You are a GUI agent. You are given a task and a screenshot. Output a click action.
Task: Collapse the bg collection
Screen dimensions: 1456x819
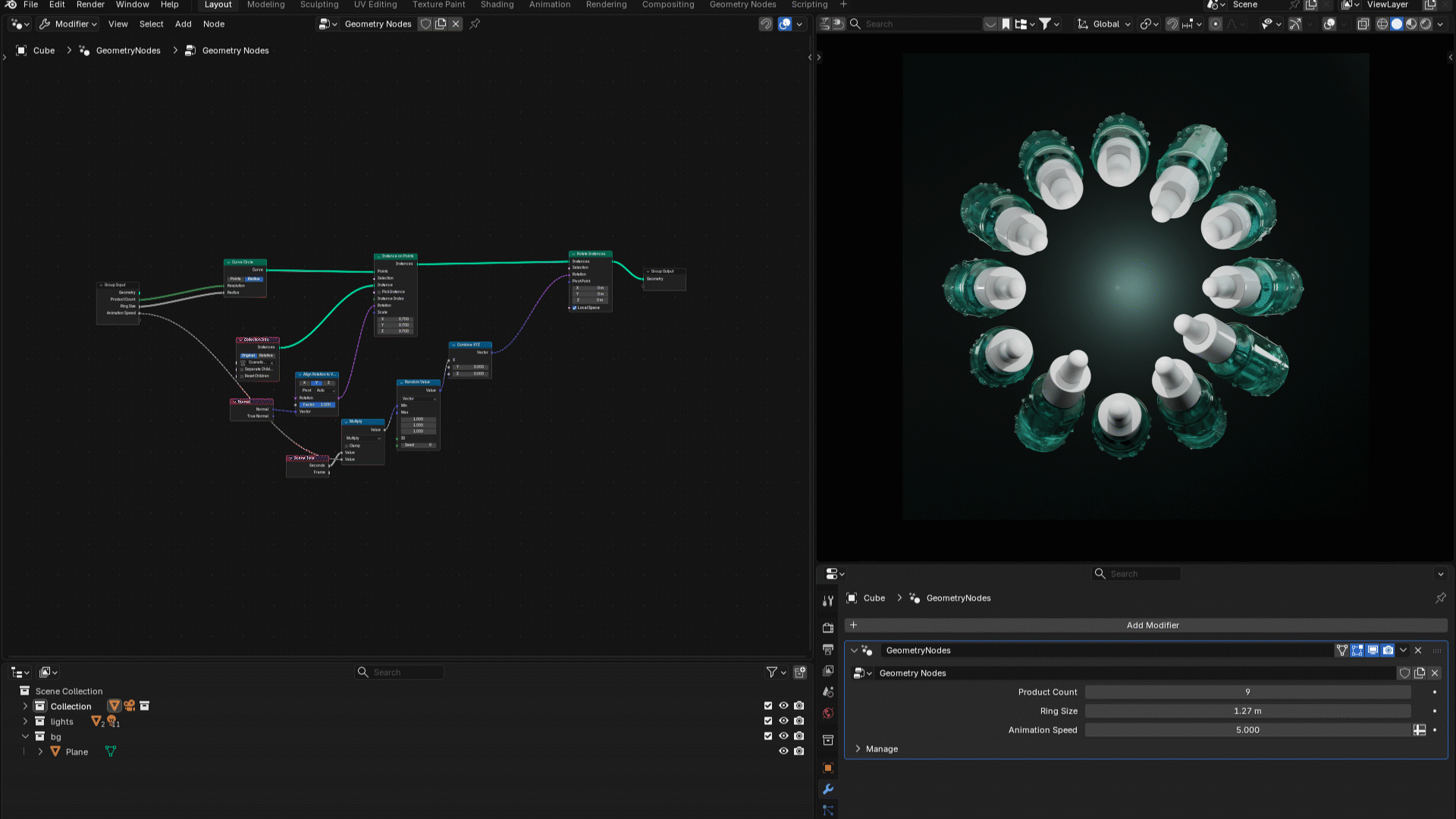pyautogui.click(x=25, y=736)
